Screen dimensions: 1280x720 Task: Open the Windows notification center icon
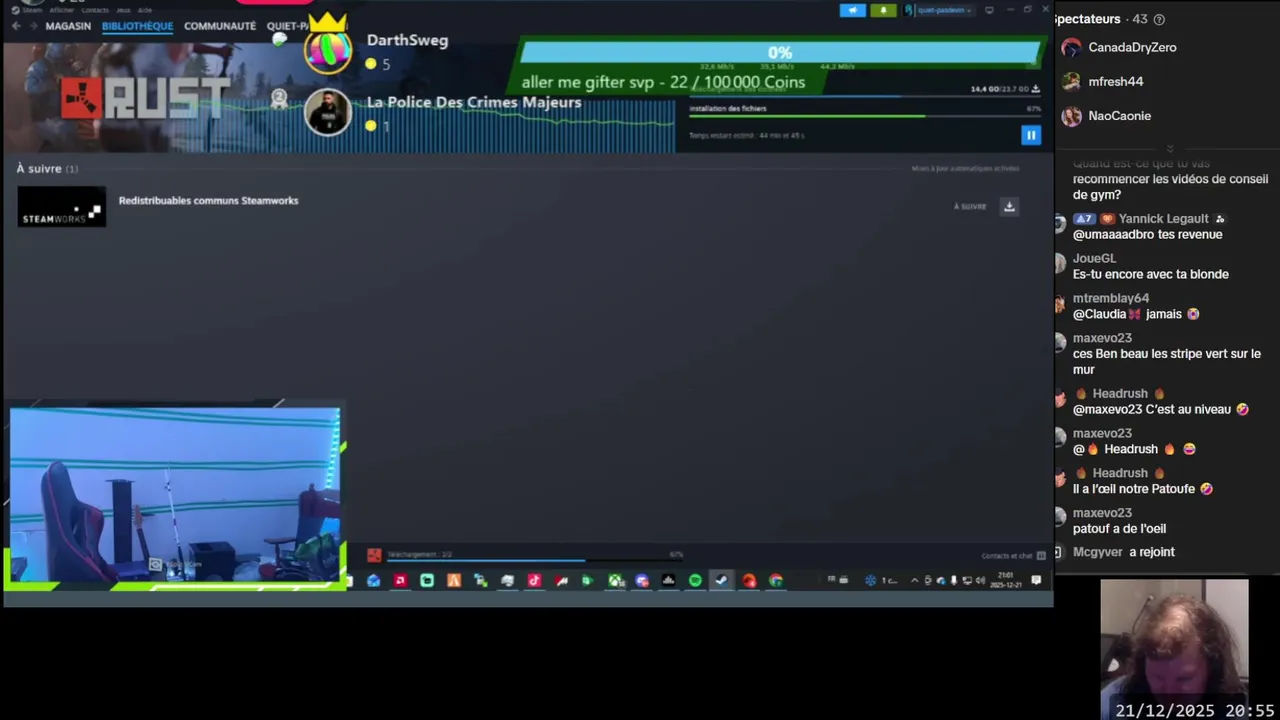coord(1036,580)
